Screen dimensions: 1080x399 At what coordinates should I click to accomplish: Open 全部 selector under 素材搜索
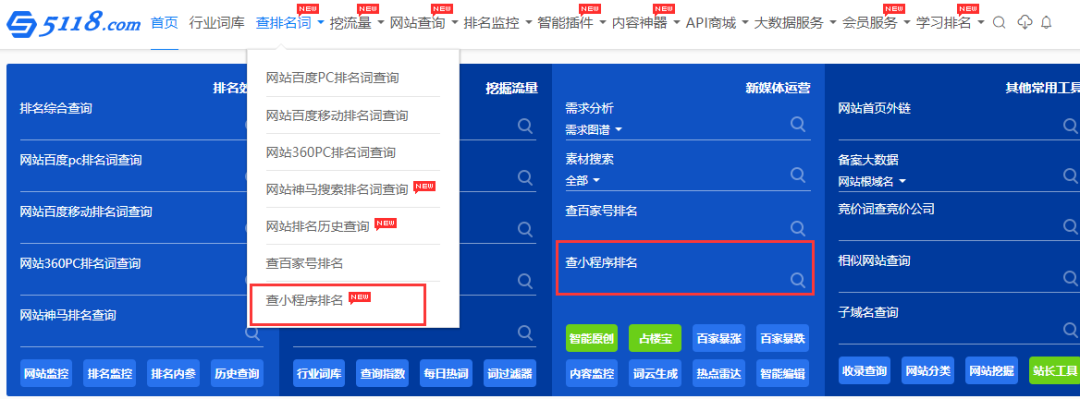[x=582, y=181]
